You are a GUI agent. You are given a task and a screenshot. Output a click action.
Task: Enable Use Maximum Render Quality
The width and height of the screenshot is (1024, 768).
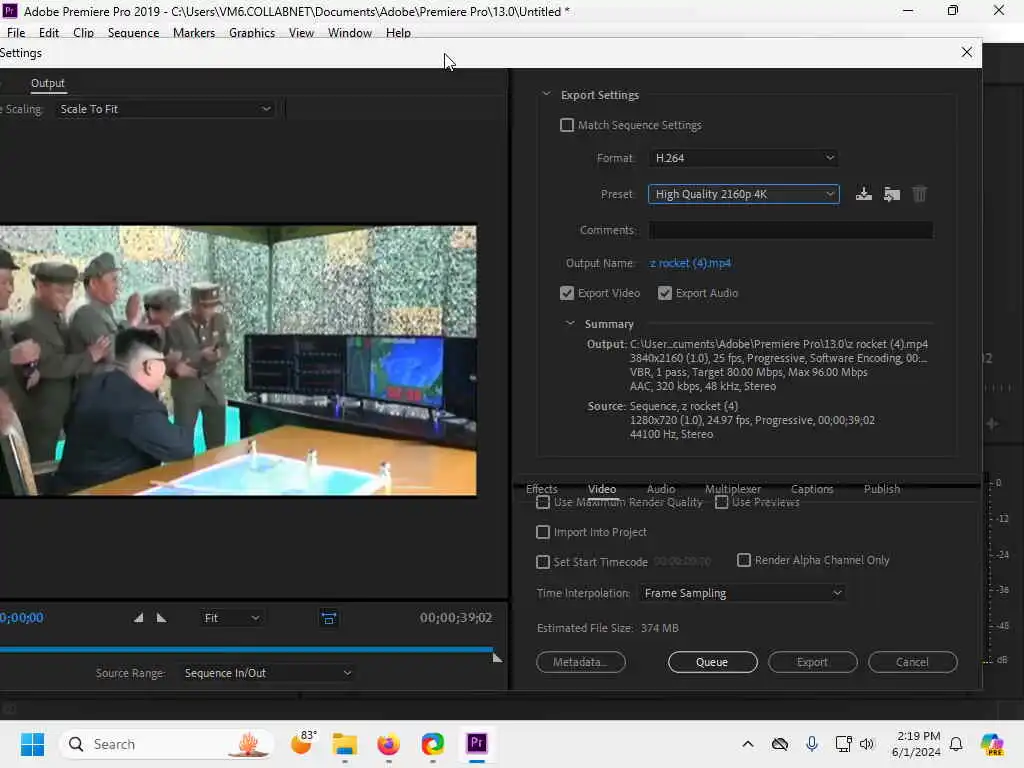pos(543,502)
